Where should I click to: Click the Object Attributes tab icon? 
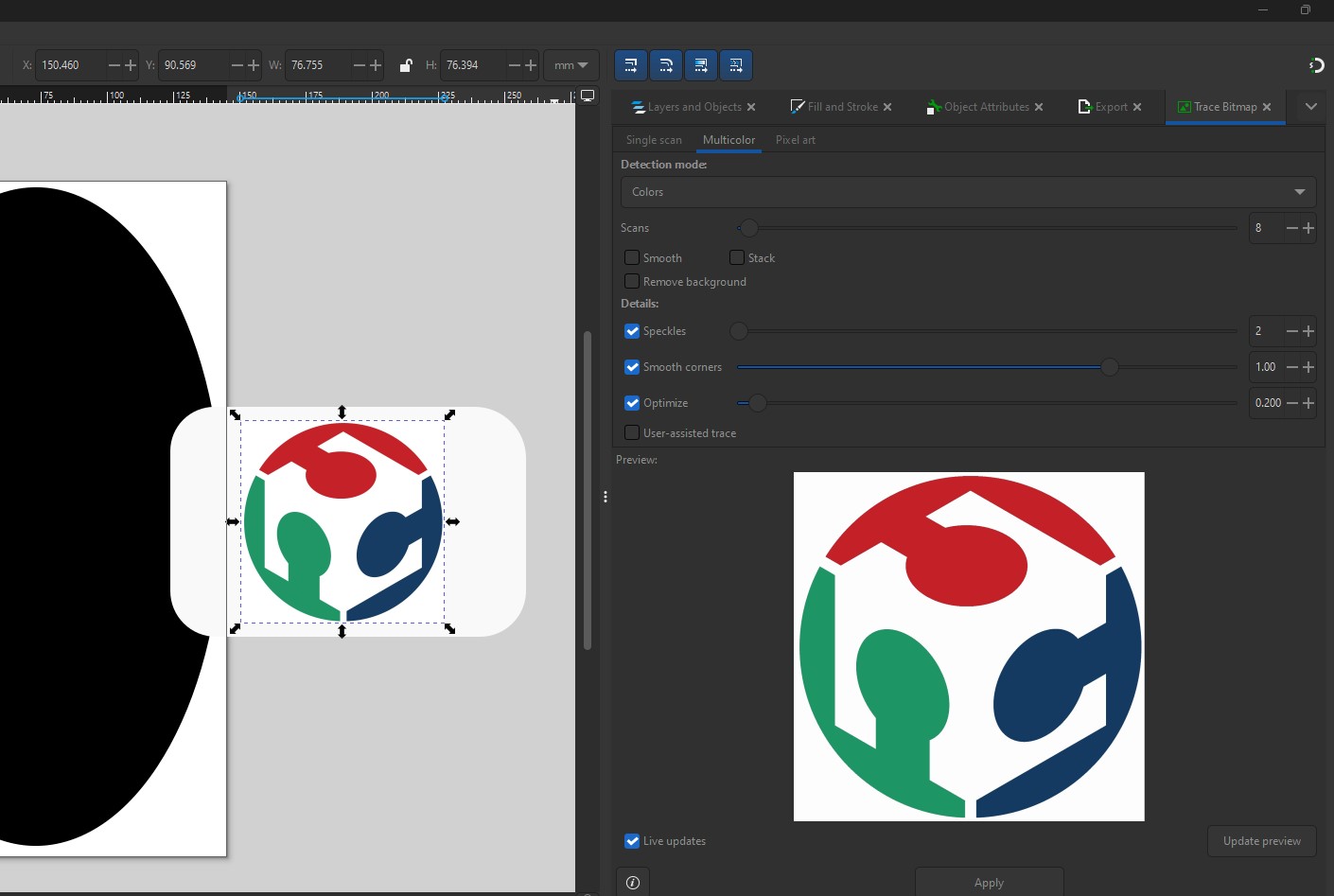[934, 107]
